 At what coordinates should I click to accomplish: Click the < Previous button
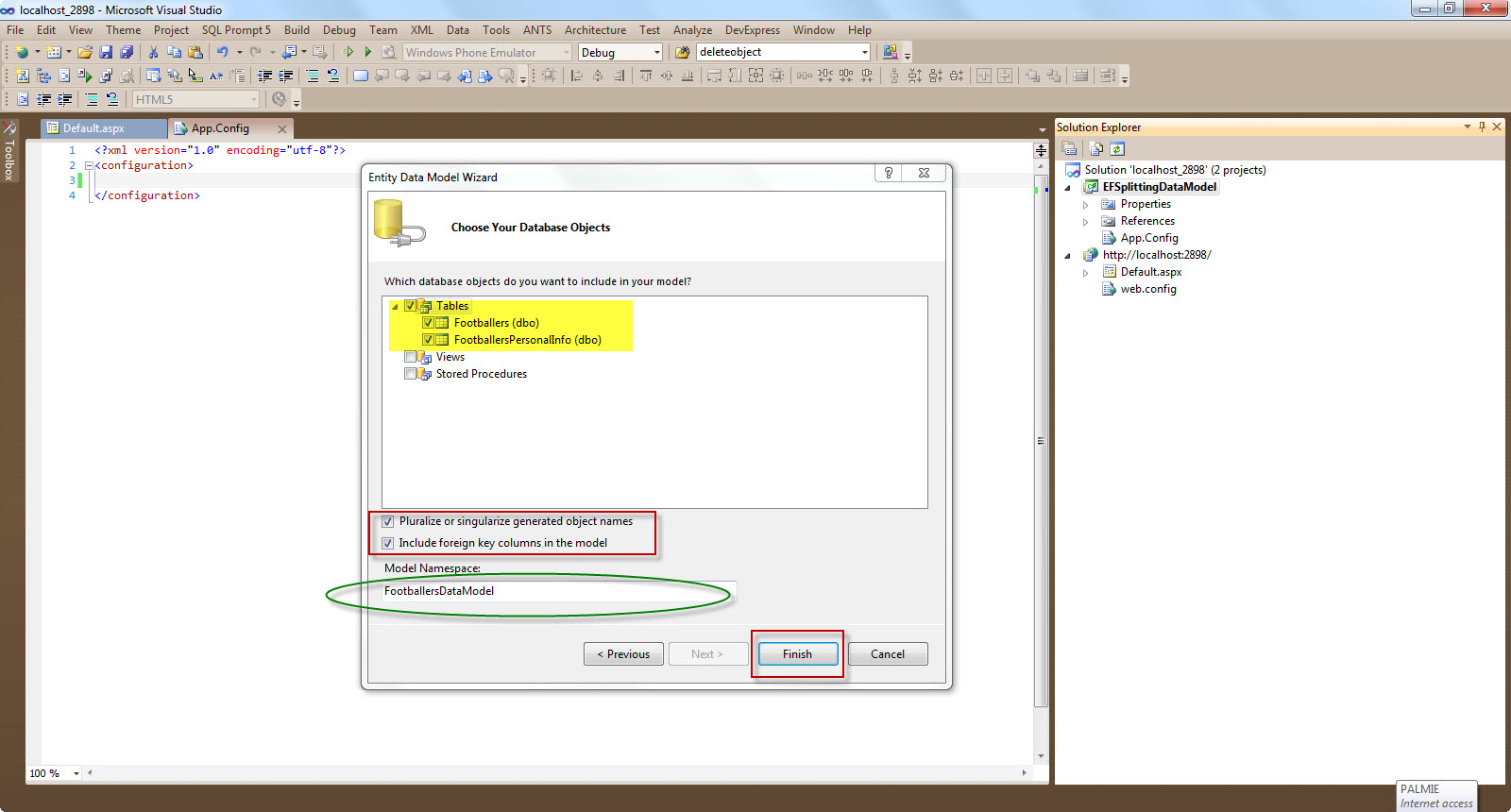click(x=623, y=653)
